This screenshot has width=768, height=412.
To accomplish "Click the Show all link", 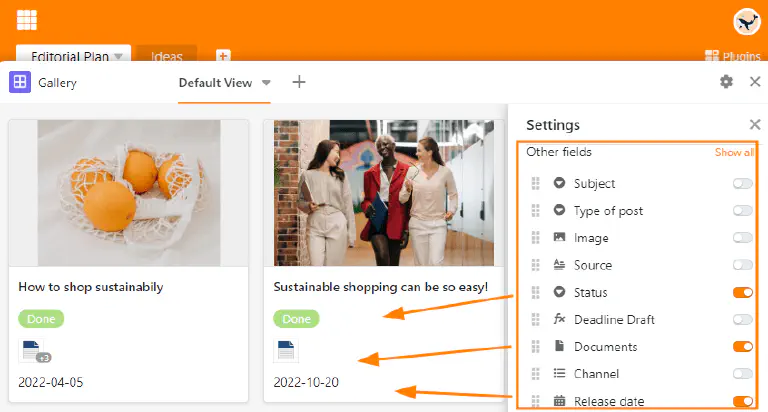I will pyautogui.click(x=734, y=153).
